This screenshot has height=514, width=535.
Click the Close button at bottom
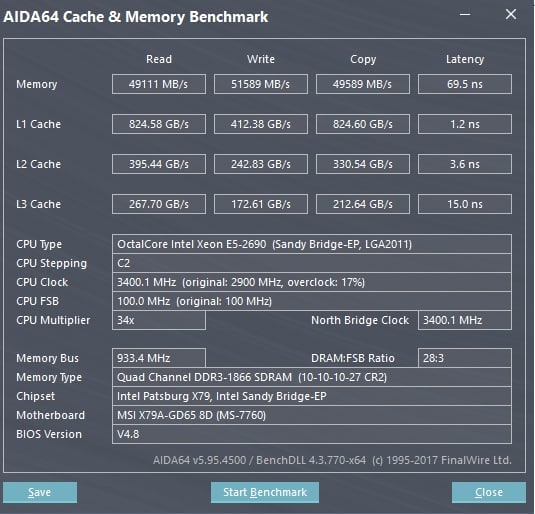coord(489,492)
